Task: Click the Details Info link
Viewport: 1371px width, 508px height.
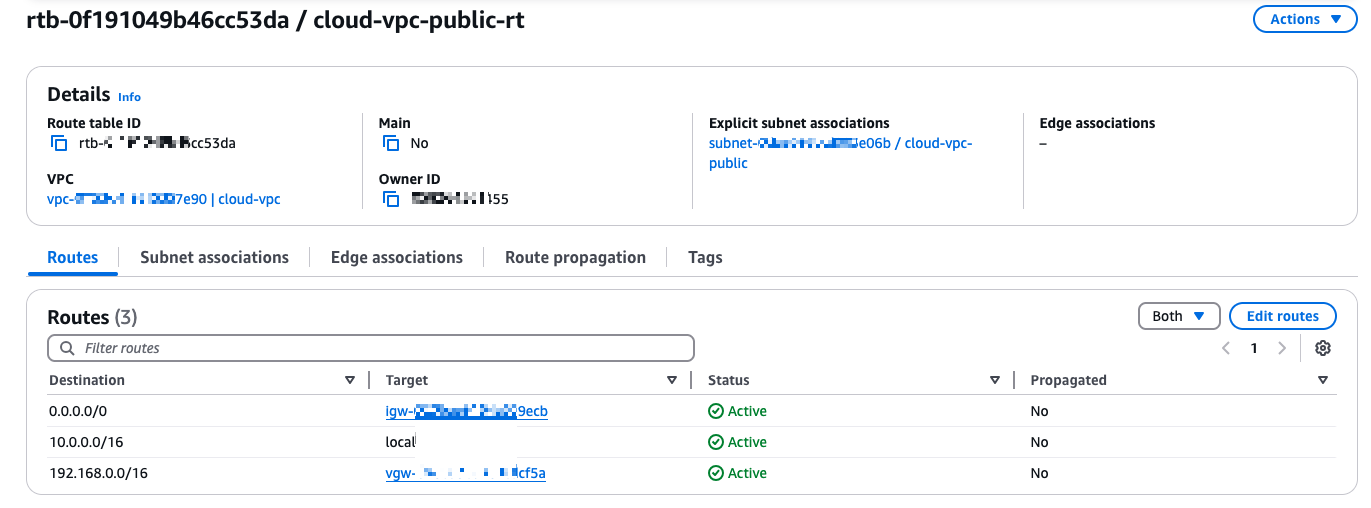Action: pyautogui.click(x=129, y=97)
